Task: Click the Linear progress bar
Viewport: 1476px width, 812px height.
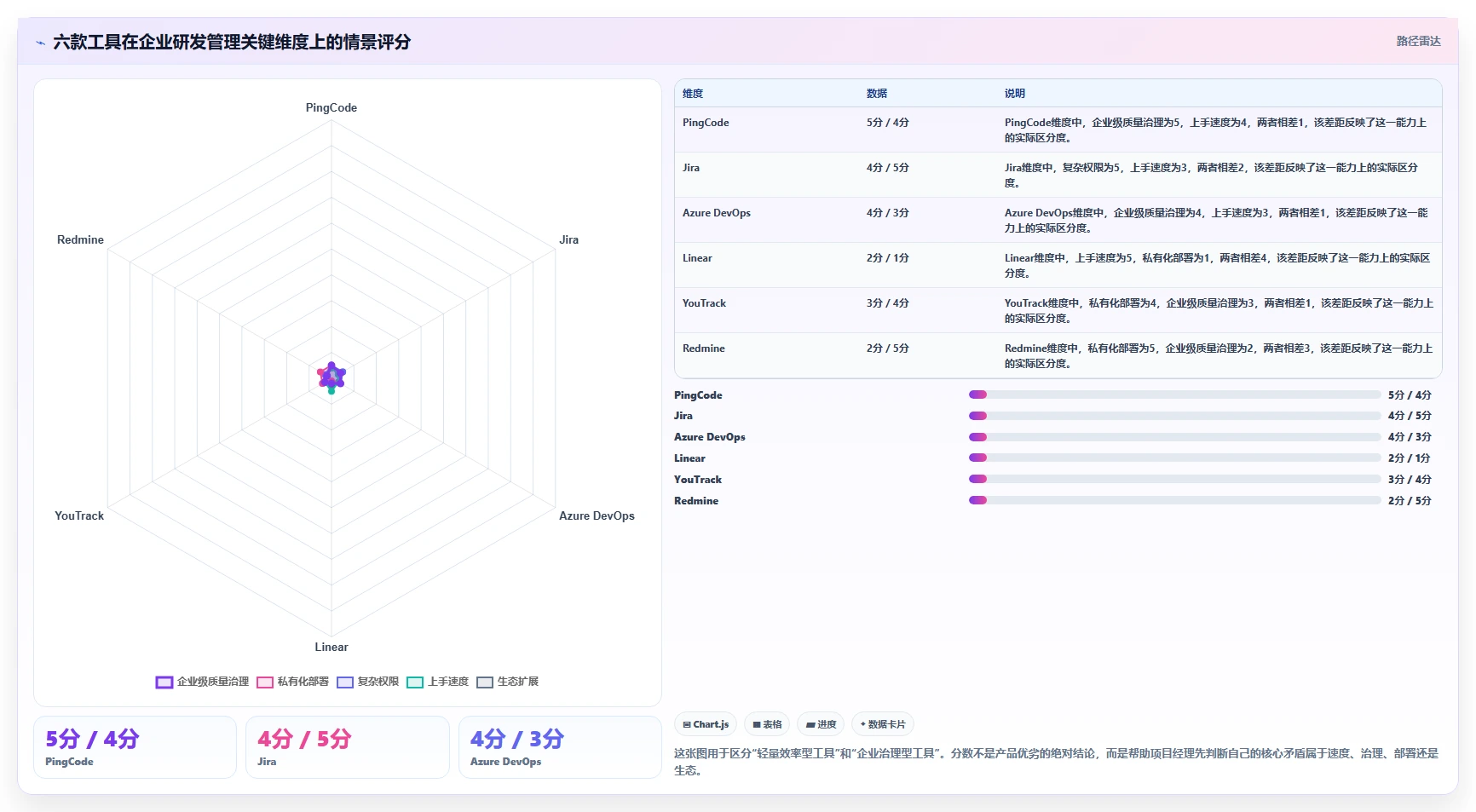Action: pos(1174,458)
